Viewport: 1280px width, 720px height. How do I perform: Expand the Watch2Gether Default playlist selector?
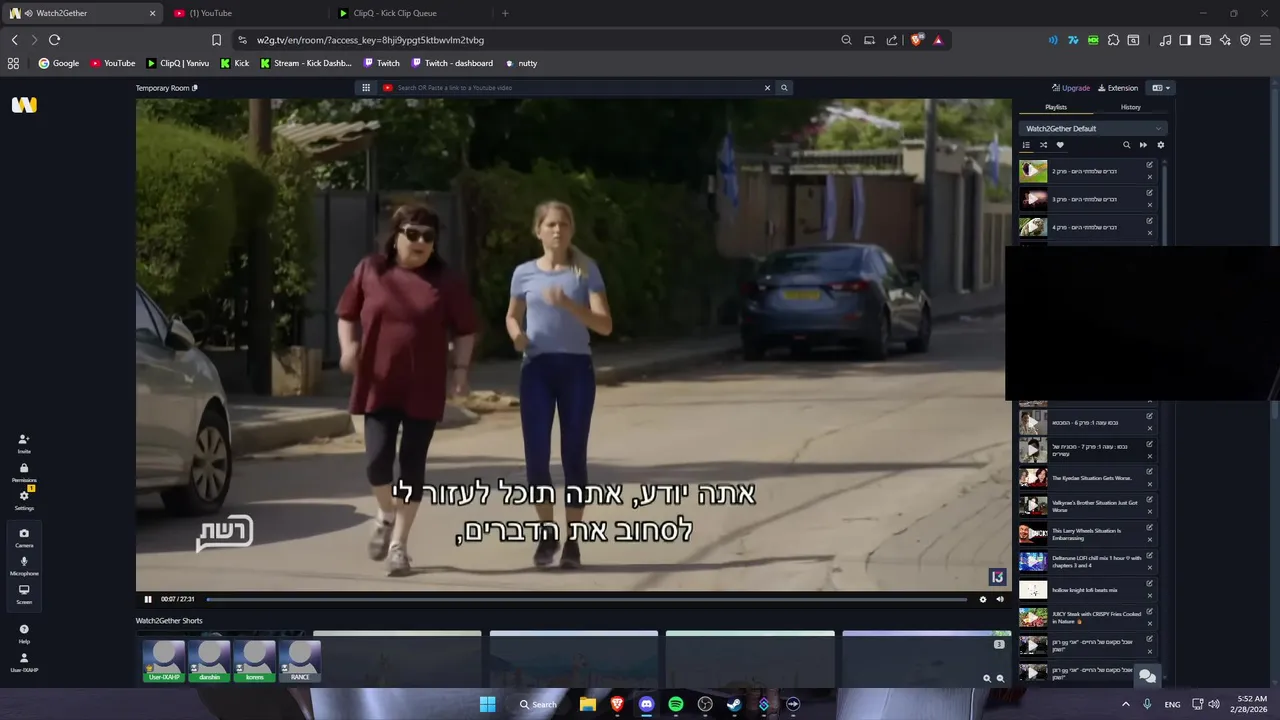click(x=1093, y=128)
